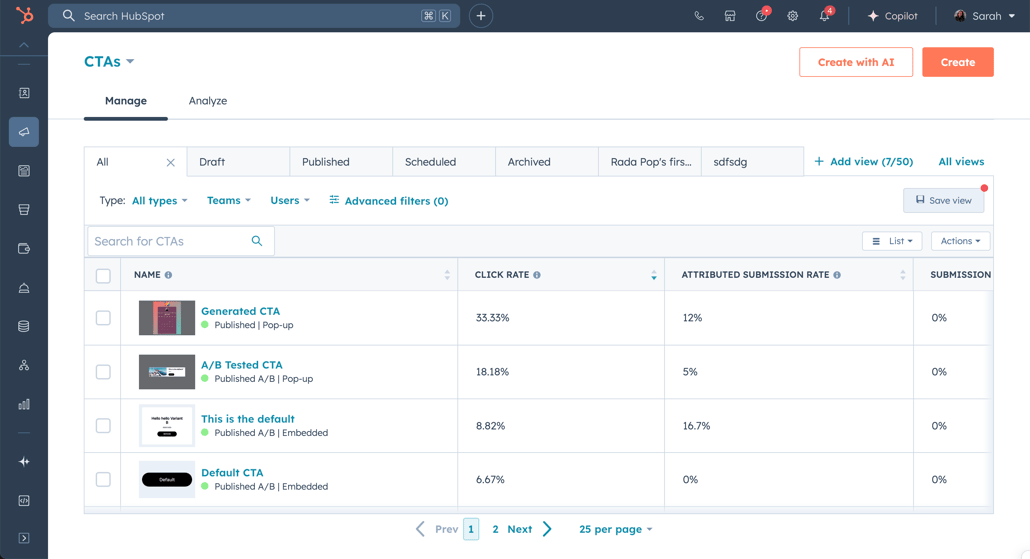Open the Archived view tab
Screen dimensions: 1030x559
coord(547,162)
